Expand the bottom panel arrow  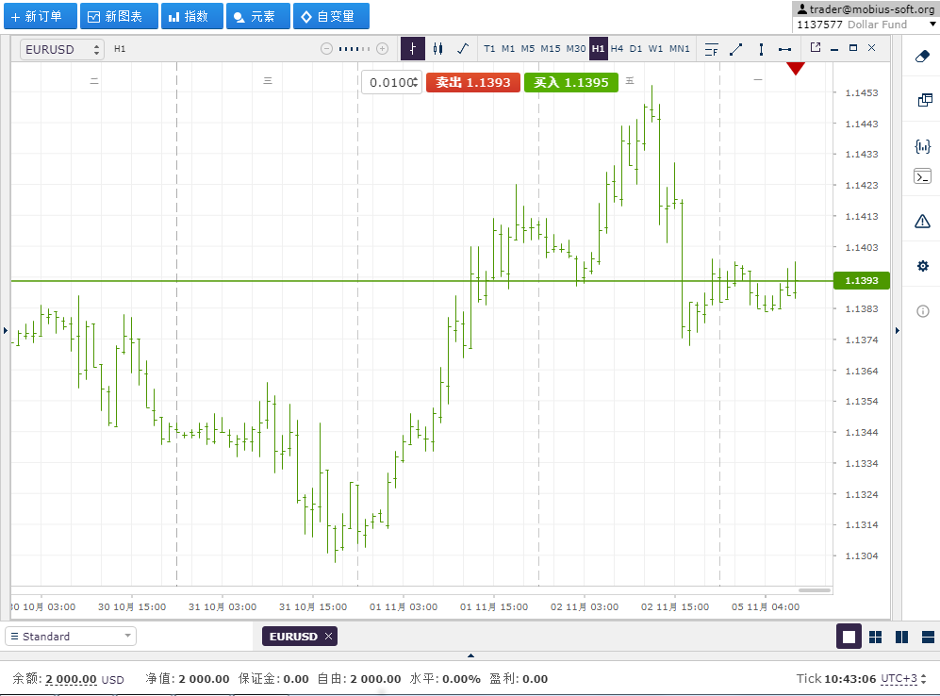tap(471, 655)
